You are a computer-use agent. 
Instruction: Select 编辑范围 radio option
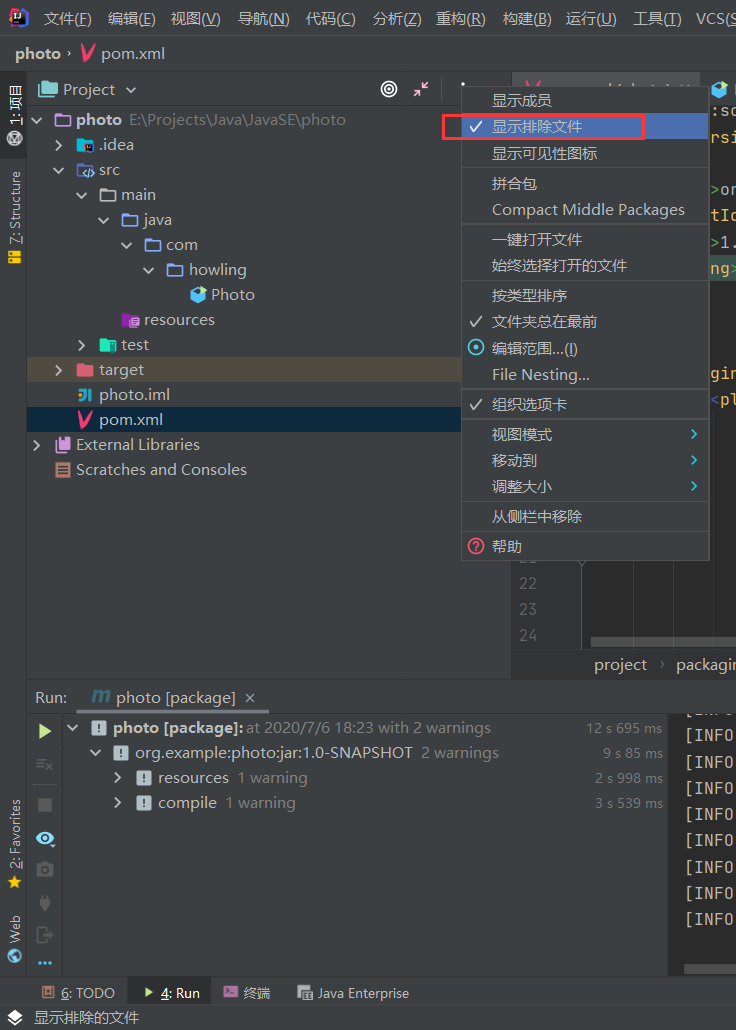pos(585,348)
